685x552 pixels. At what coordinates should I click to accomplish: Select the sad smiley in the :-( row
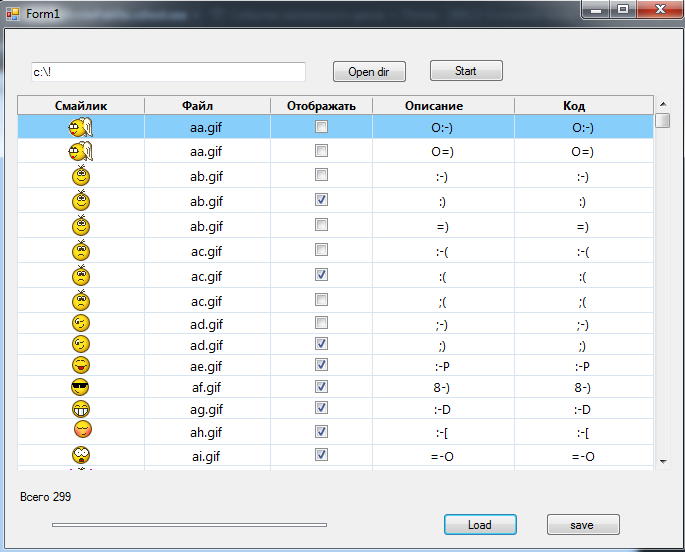(81, 251)
